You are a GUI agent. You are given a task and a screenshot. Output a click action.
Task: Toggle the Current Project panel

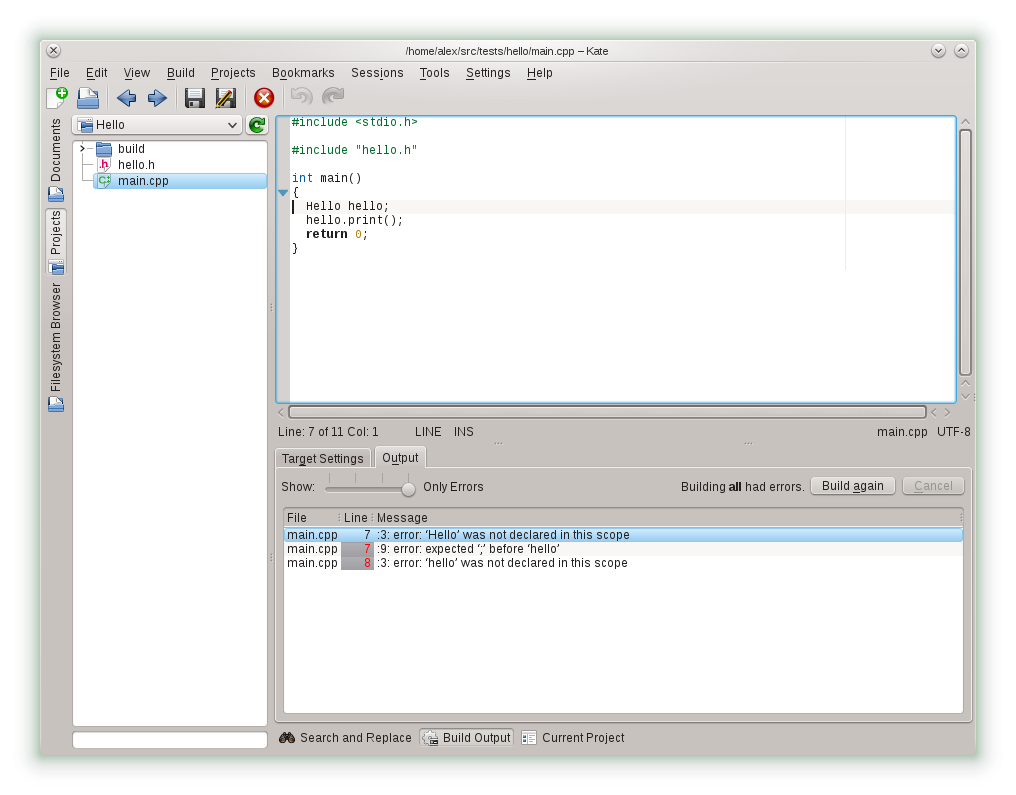(573, 738)
